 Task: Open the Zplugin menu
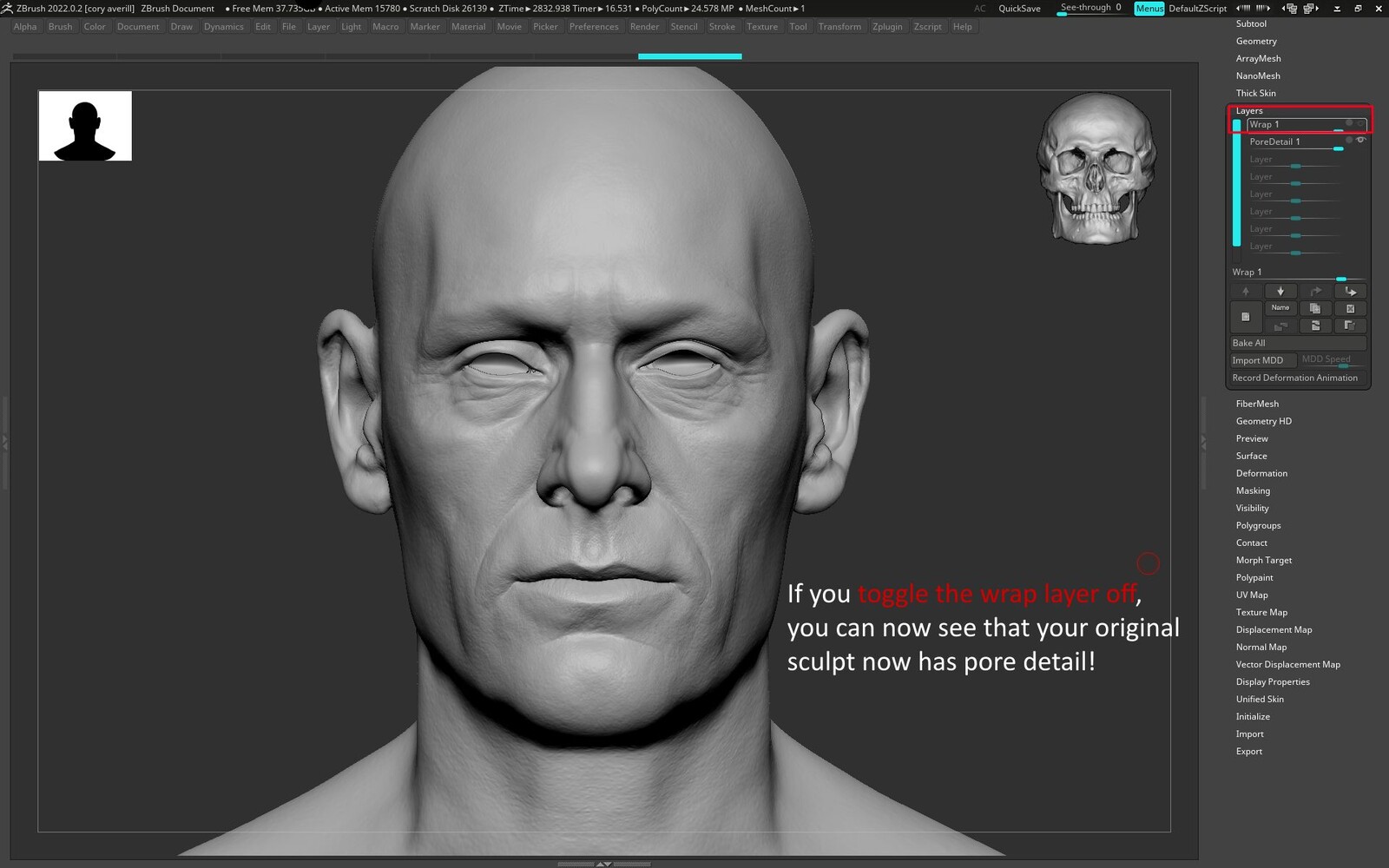[887, 27]
